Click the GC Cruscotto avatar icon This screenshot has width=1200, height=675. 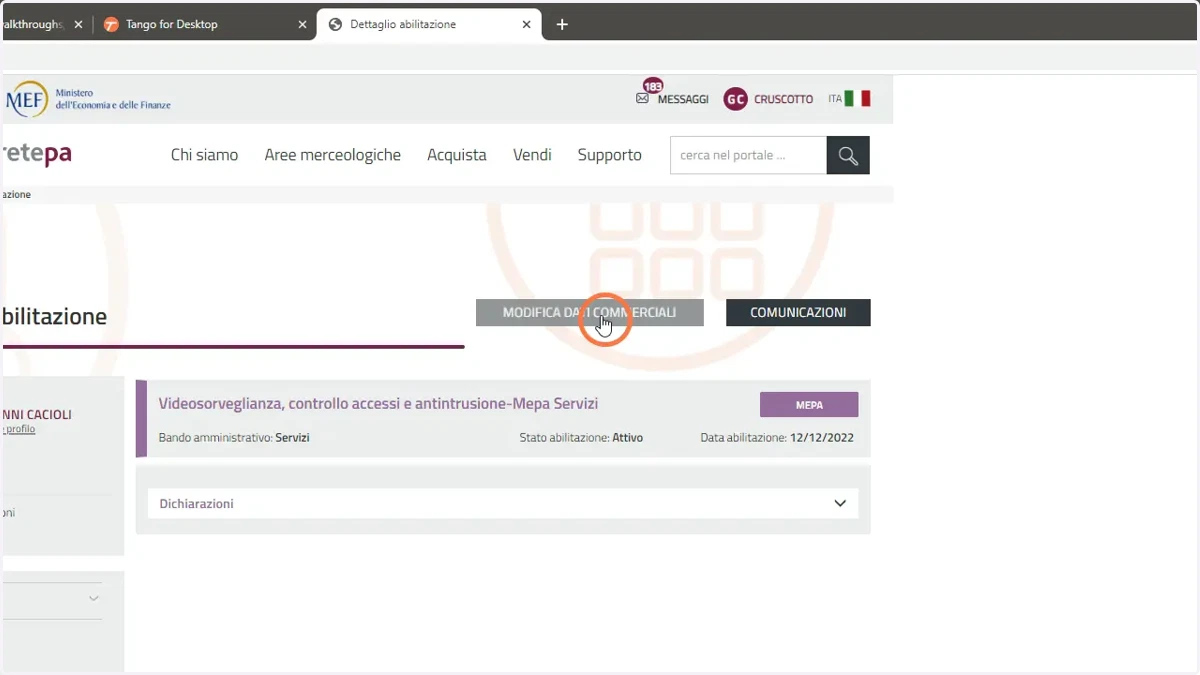(735, 99)
